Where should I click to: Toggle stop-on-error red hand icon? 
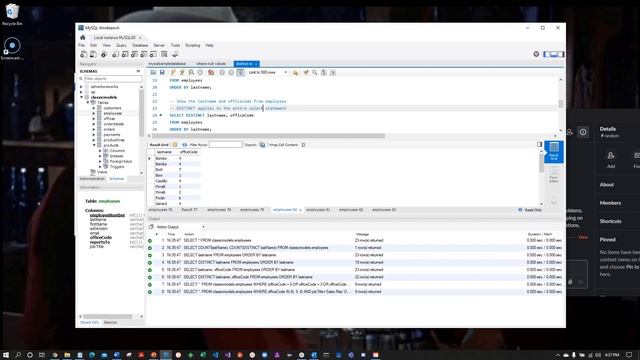tap(211, 72)
